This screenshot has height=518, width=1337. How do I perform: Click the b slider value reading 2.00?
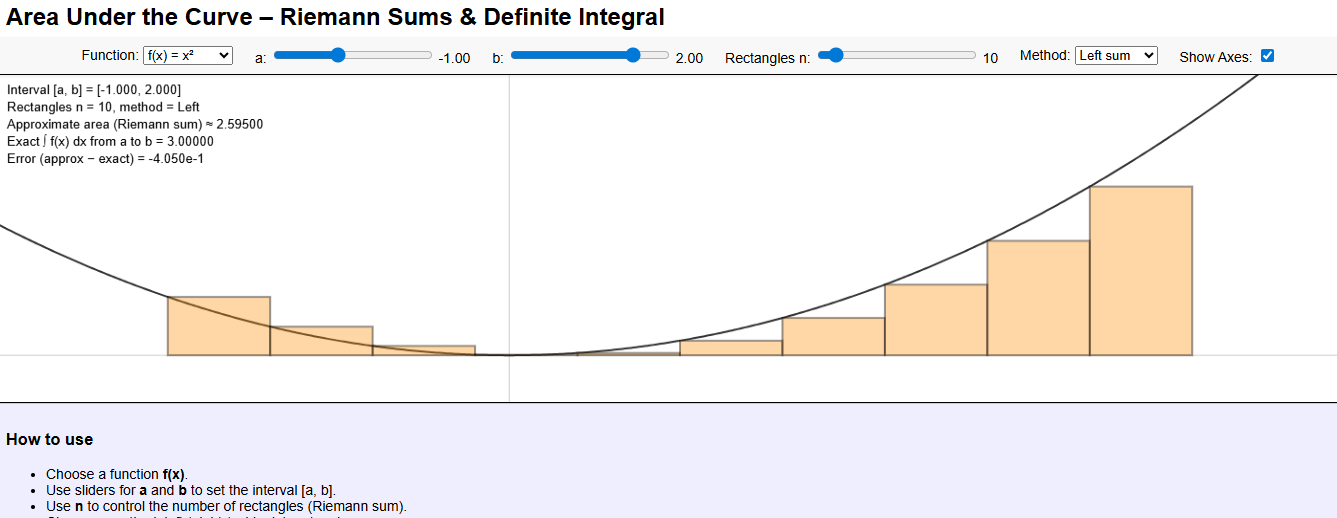tap(689, 58)
